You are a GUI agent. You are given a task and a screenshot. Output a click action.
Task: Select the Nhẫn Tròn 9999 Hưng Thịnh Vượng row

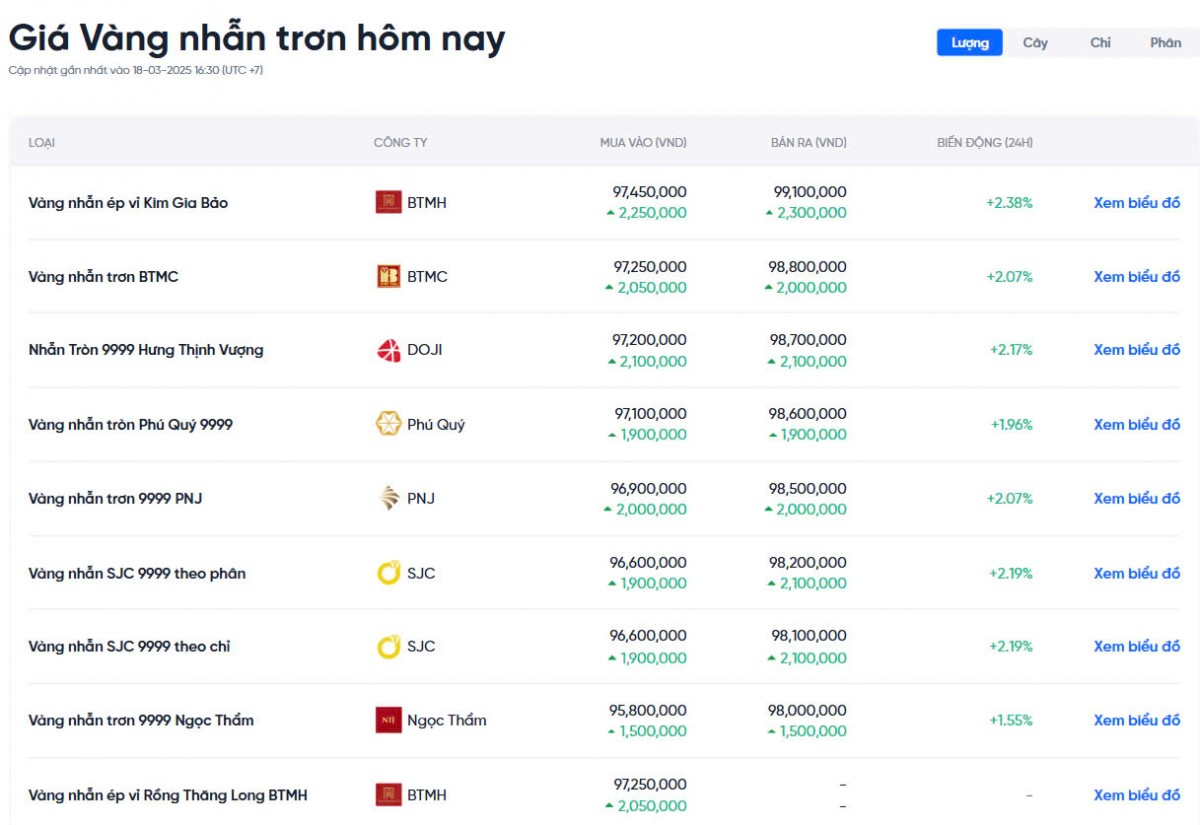146,350
